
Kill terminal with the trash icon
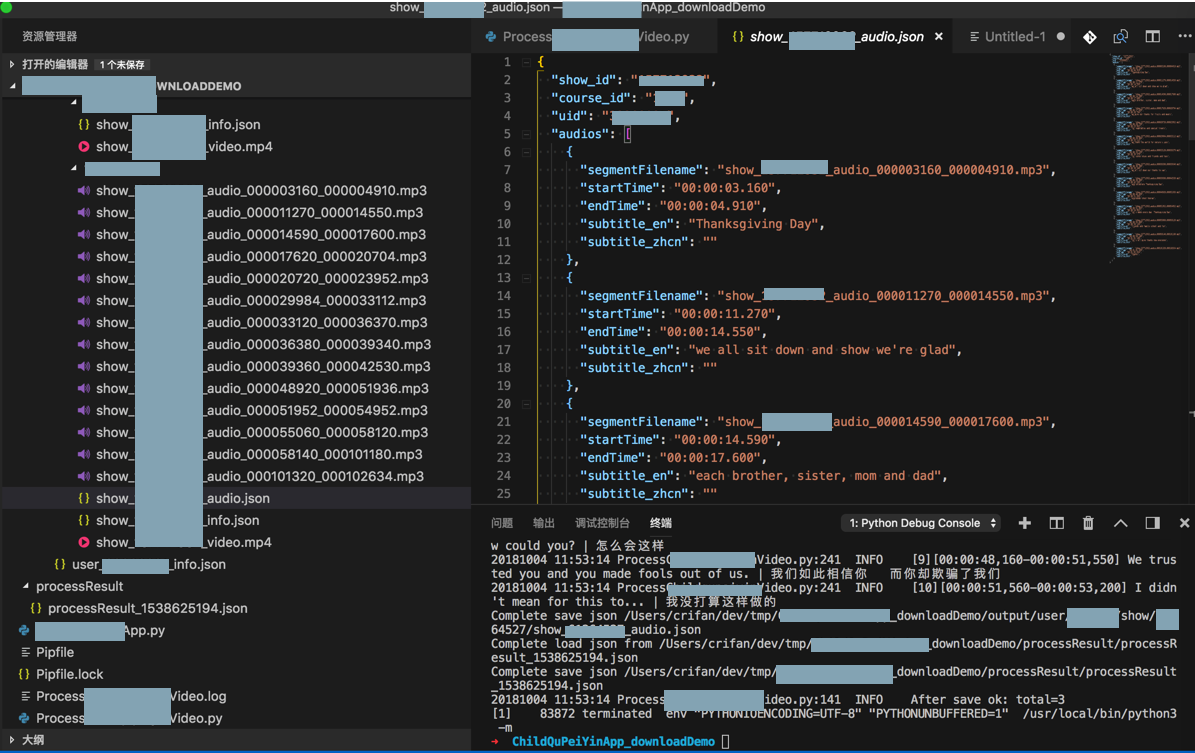[x=1088, y=523]
